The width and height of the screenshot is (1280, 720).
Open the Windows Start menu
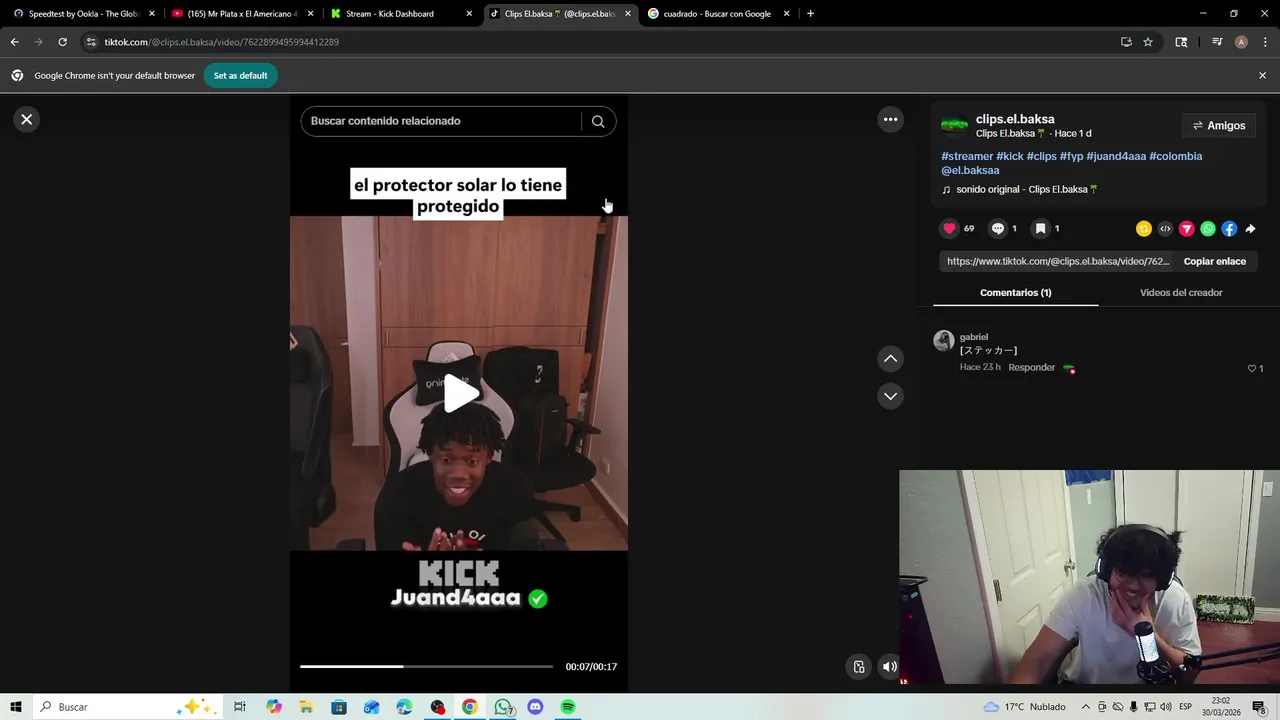(16, 707)
